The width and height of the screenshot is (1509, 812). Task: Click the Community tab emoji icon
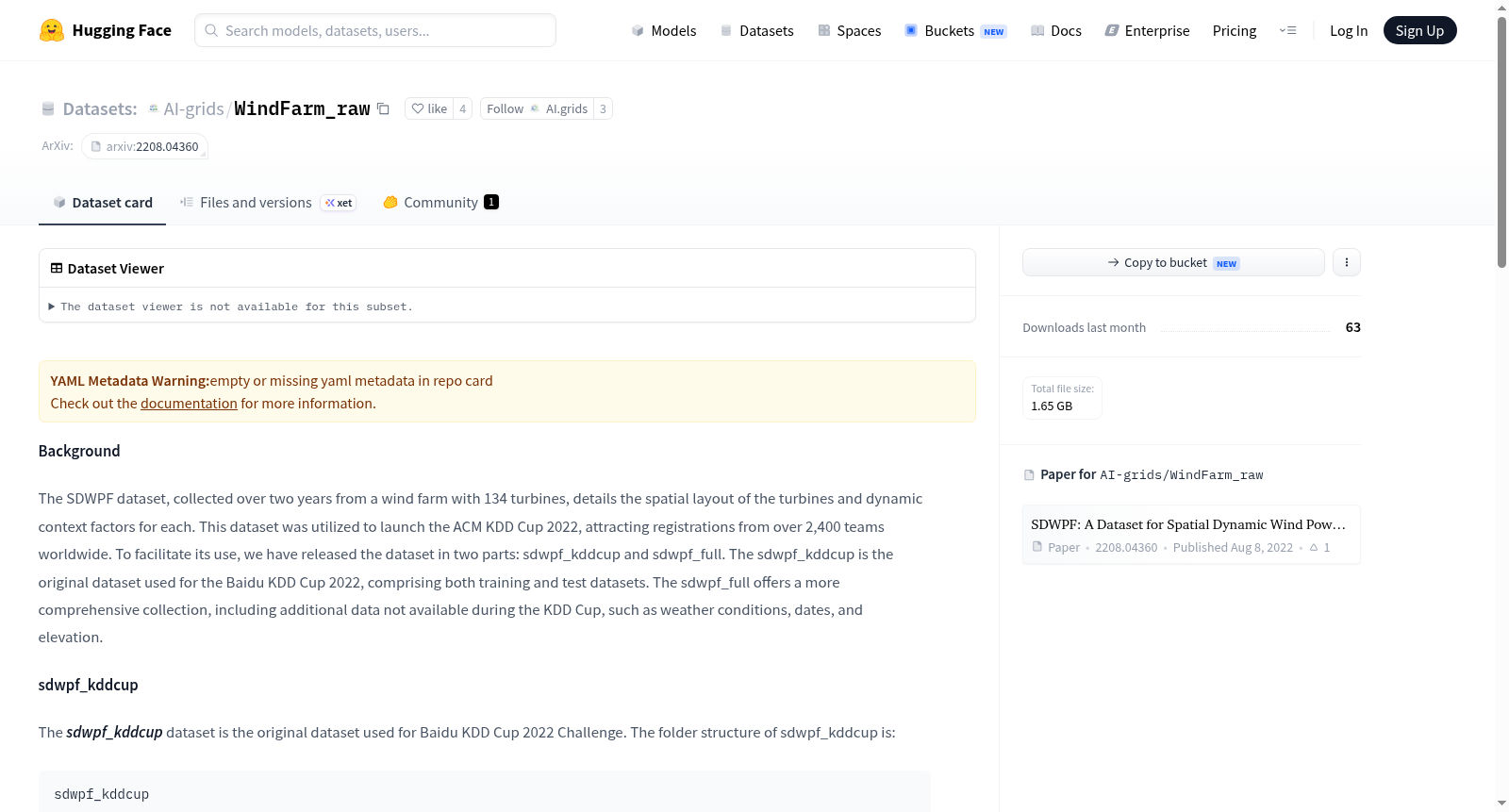390,202
